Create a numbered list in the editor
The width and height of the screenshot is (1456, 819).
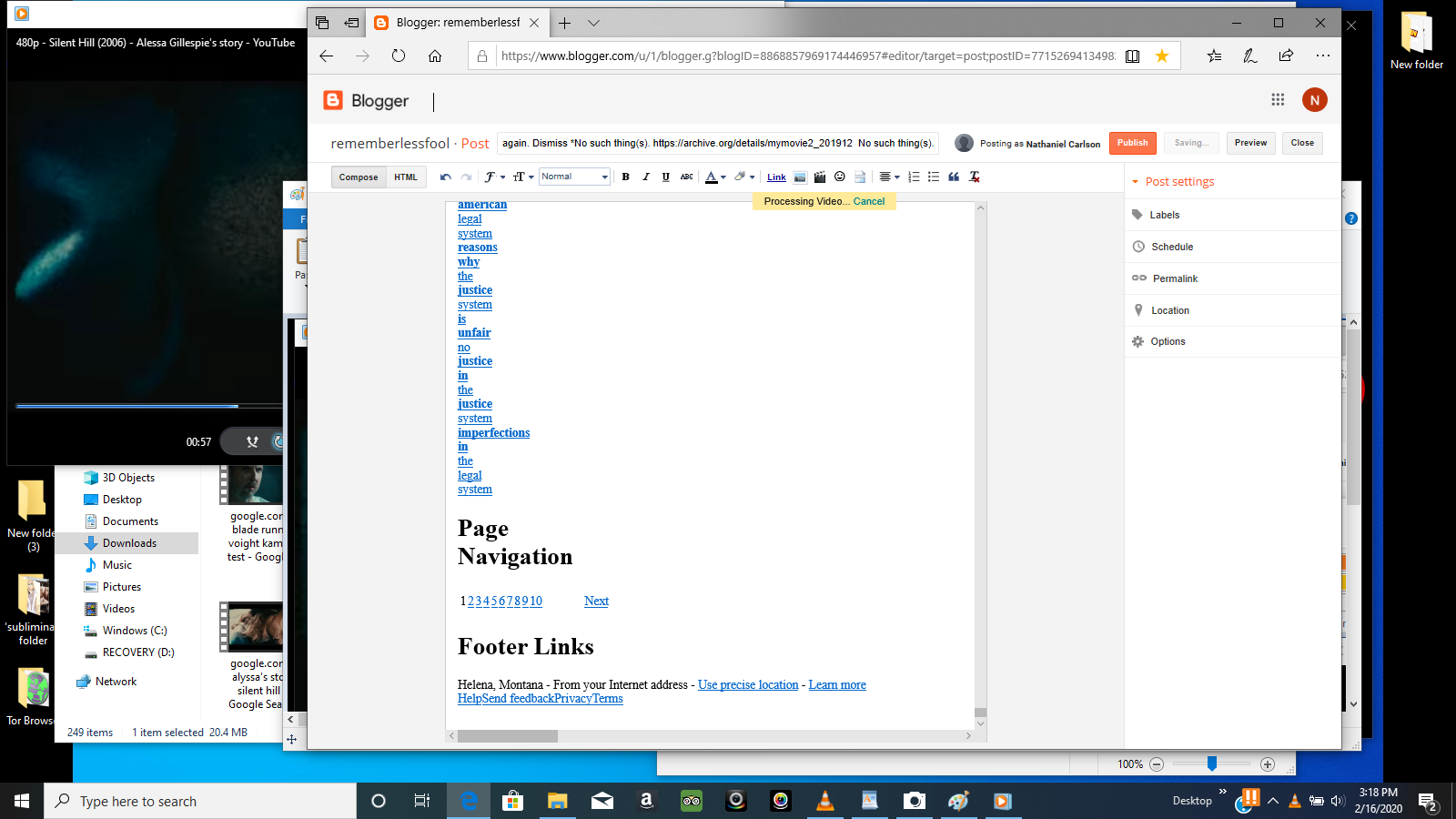914,177
